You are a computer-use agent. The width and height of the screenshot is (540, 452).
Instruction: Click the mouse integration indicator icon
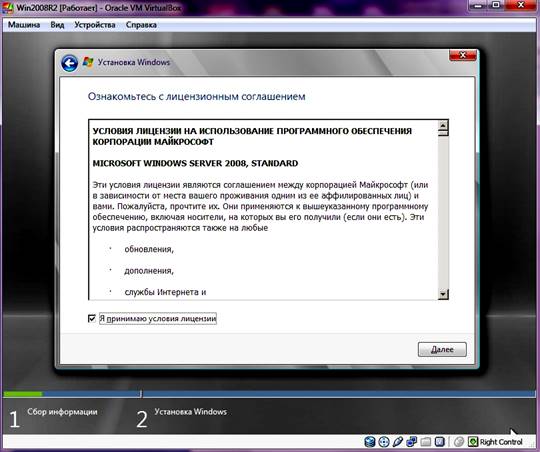click(x=459, y=441)
